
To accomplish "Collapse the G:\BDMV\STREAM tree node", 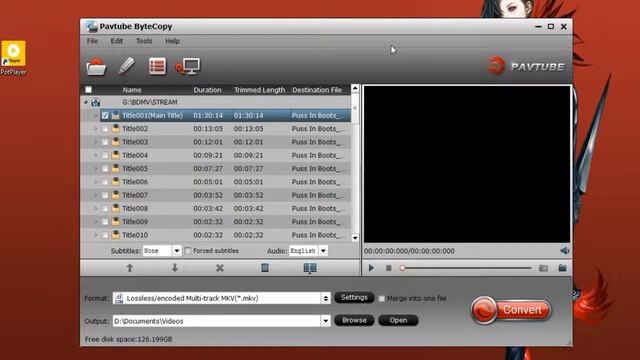I will [86, 102].
